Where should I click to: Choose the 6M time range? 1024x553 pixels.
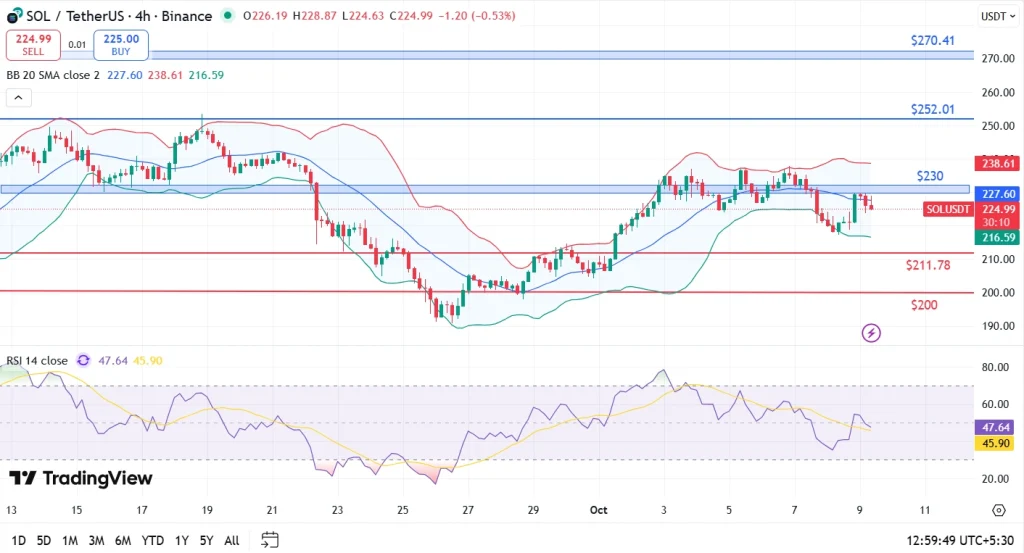(122, 540)
